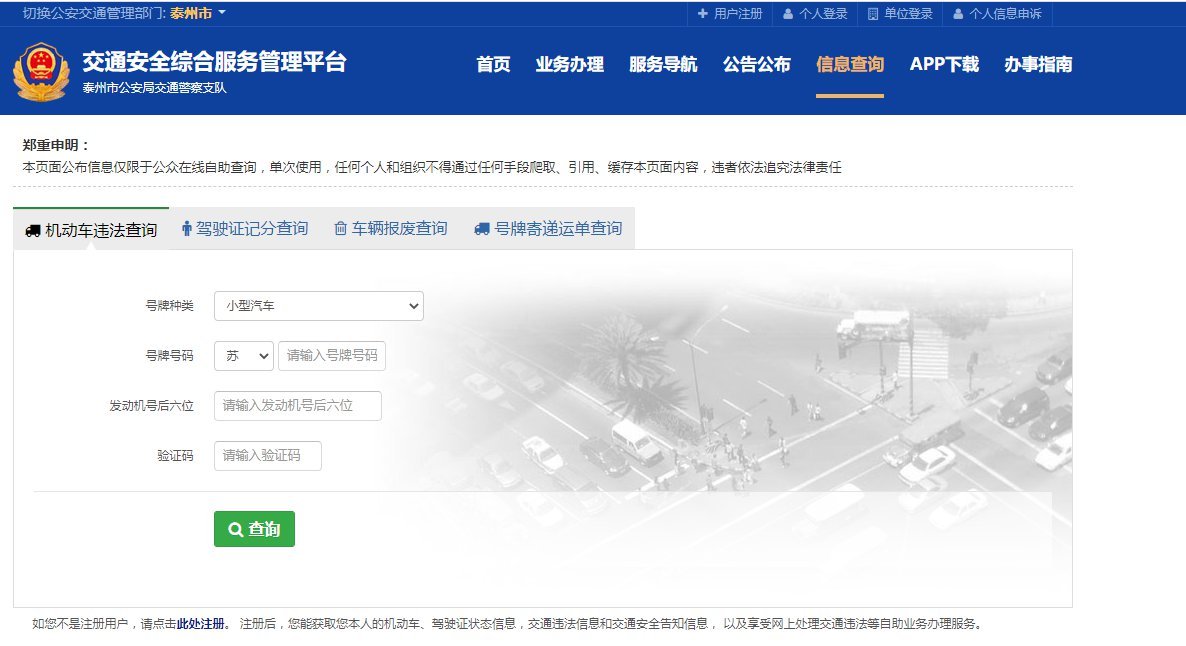Click the 号牌号码 input field
Viewport: 1186px width, 646px height.
pos(331,356)
